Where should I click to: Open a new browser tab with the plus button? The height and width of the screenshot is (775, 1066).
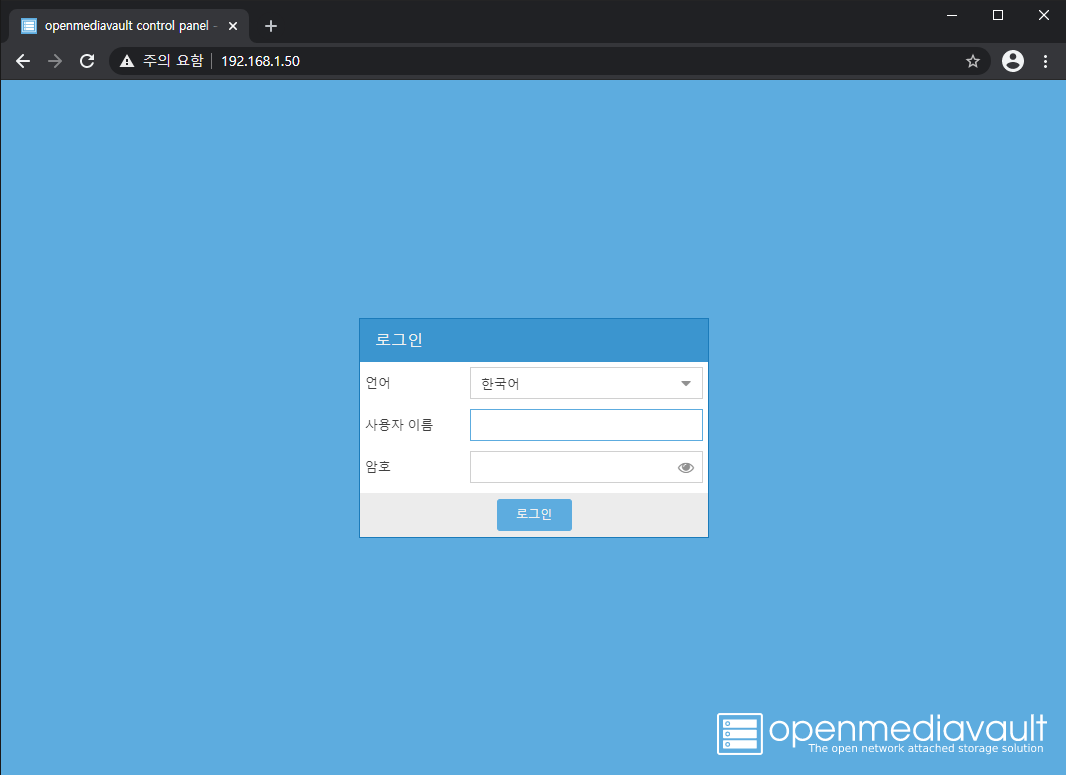pos(270,25)
